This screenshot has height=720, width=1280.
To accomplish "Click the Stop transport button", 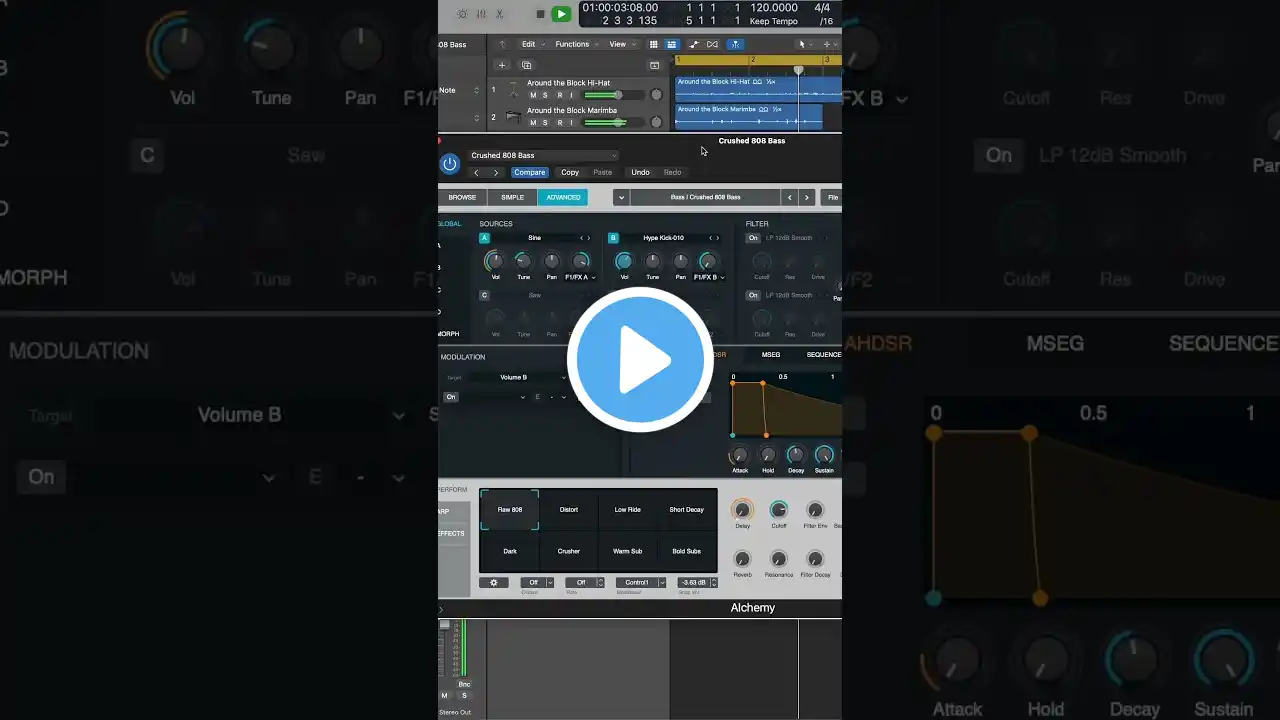I will pos(540,14).
